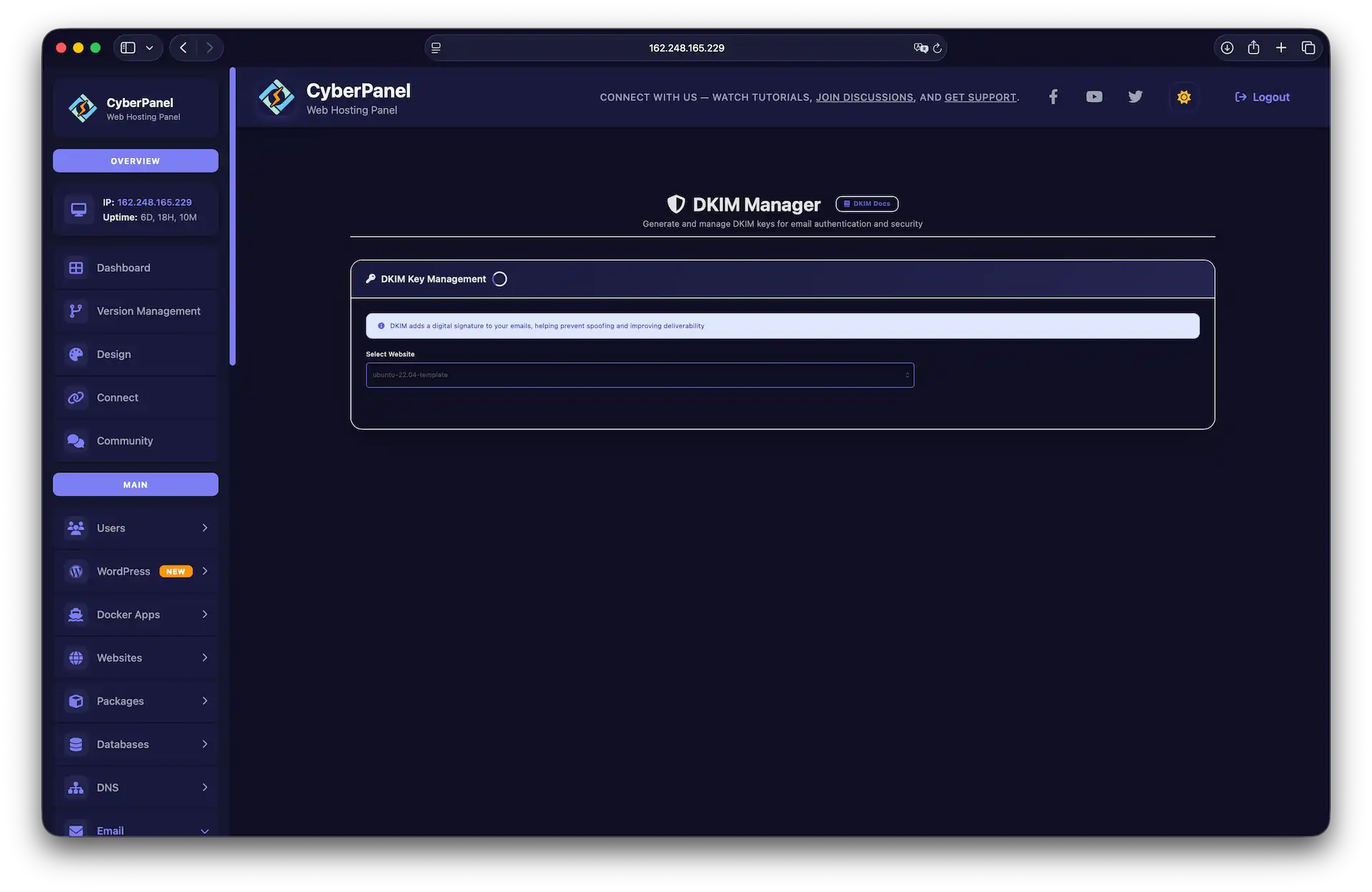
Task: Open the WordPress menu item
Action: point(123,571)
